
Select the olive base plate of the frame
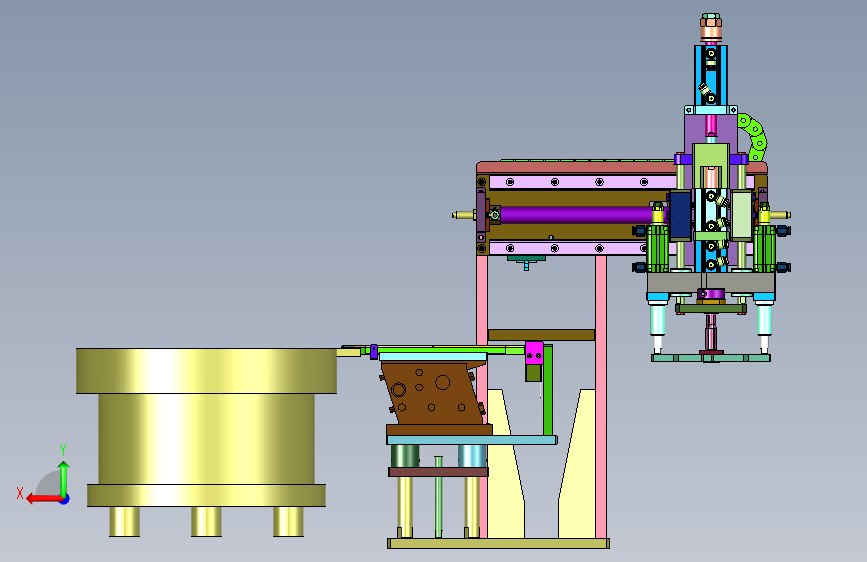pos(498,543)
